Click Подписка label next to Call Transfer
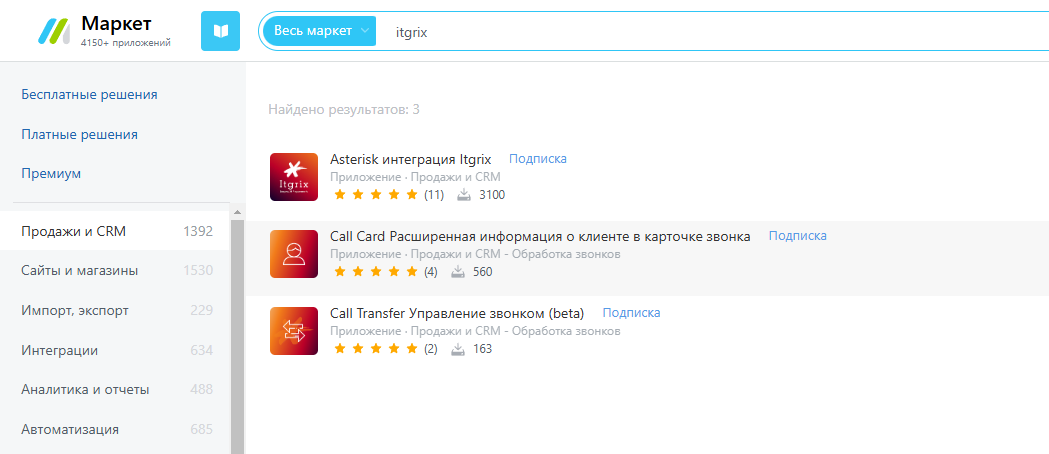 [x=632, y=312]
